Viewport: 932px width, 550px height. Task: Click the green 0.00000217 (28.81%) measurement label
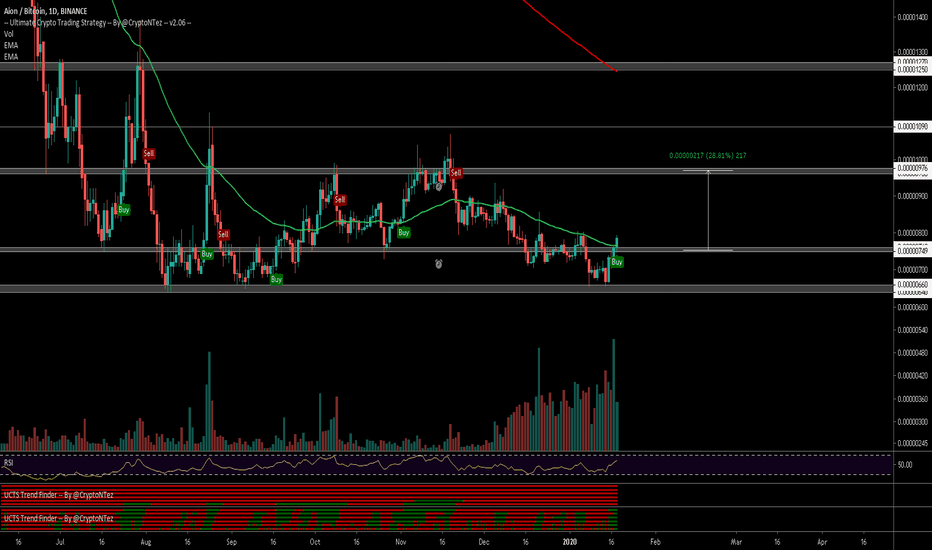coord(707,156)
